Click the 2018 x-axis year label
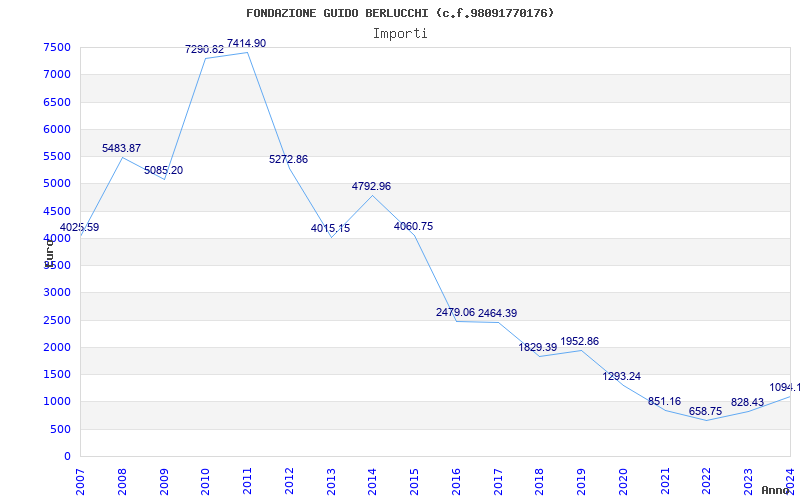 540,481
